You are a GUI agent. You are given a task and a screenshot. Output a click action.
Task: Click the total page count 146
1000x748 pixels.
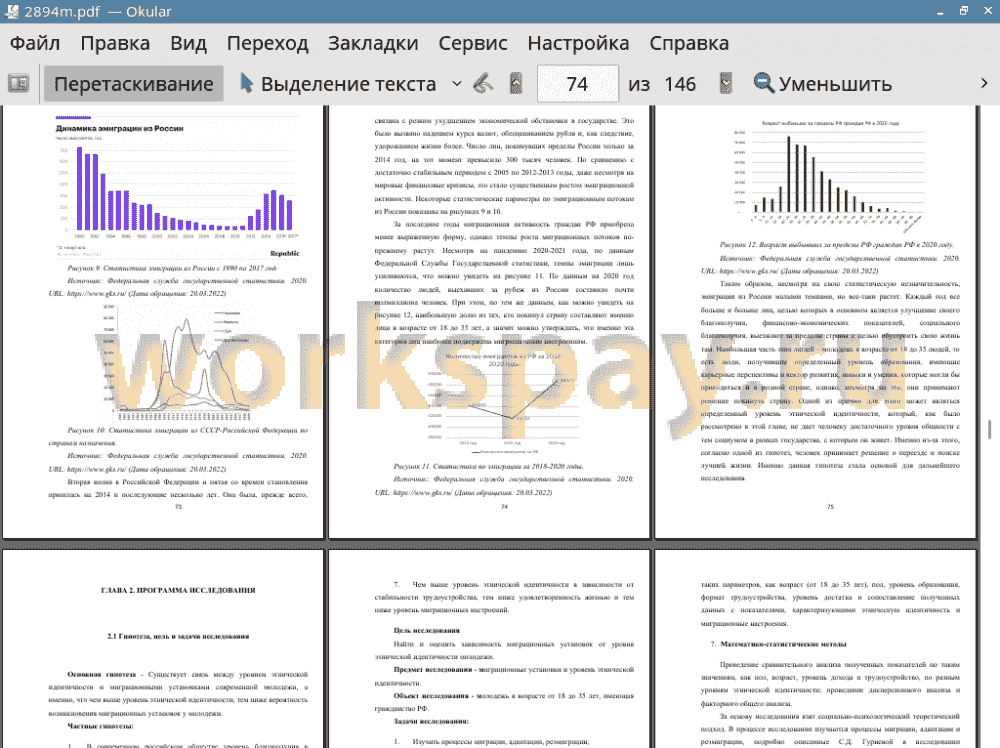pos(680,84)
